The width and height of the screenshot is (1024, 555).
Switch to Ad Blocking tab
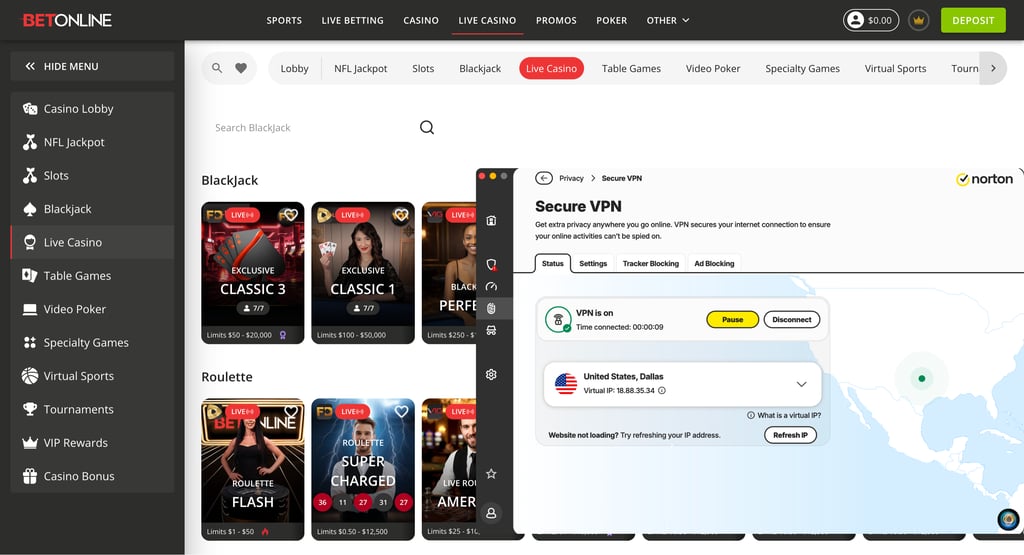pos(714,263)
